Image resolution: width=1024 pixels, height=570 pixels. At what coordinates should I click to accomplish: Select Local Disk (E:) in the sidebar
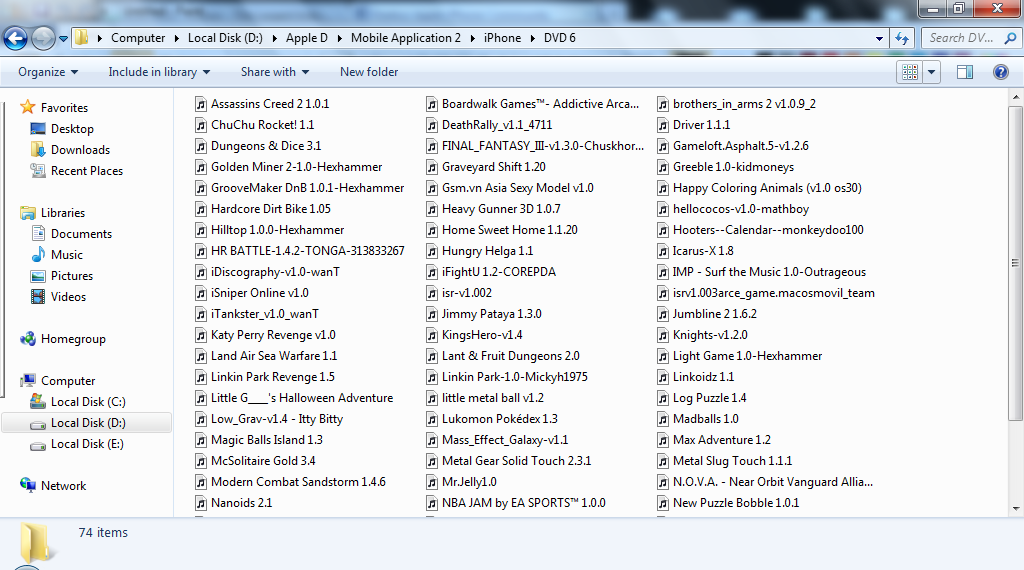point(87,444)
